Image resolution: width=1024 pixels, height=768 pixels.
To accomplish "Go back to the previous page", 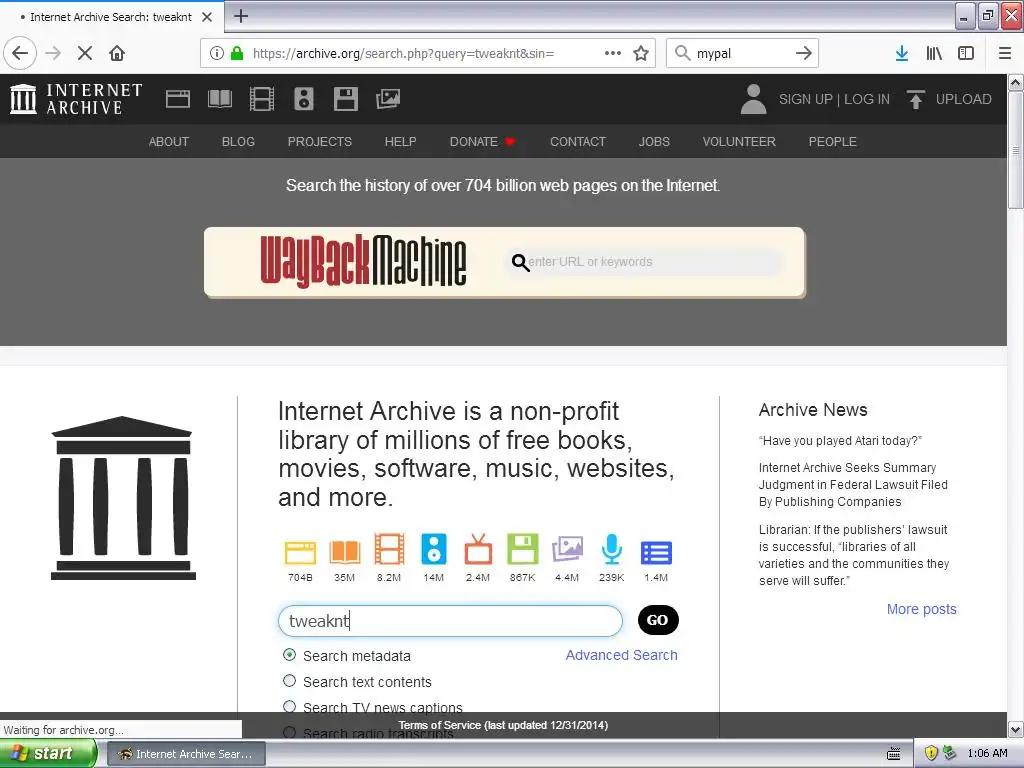I will (x=20, y=53).
